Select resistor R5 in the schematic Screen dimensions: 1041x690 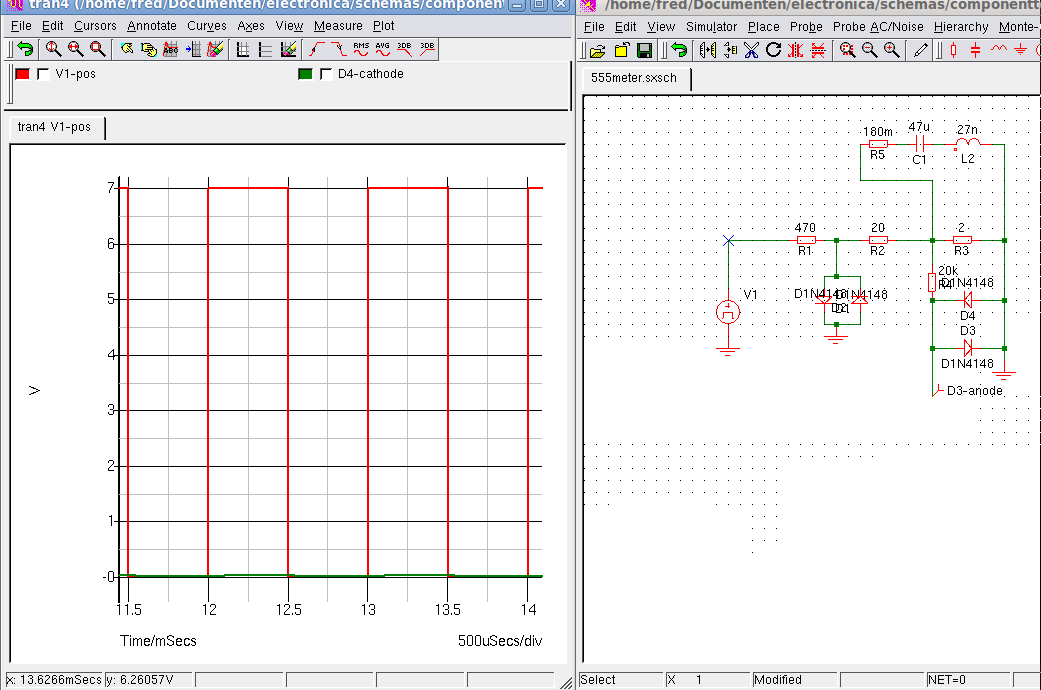pos(878,143)
